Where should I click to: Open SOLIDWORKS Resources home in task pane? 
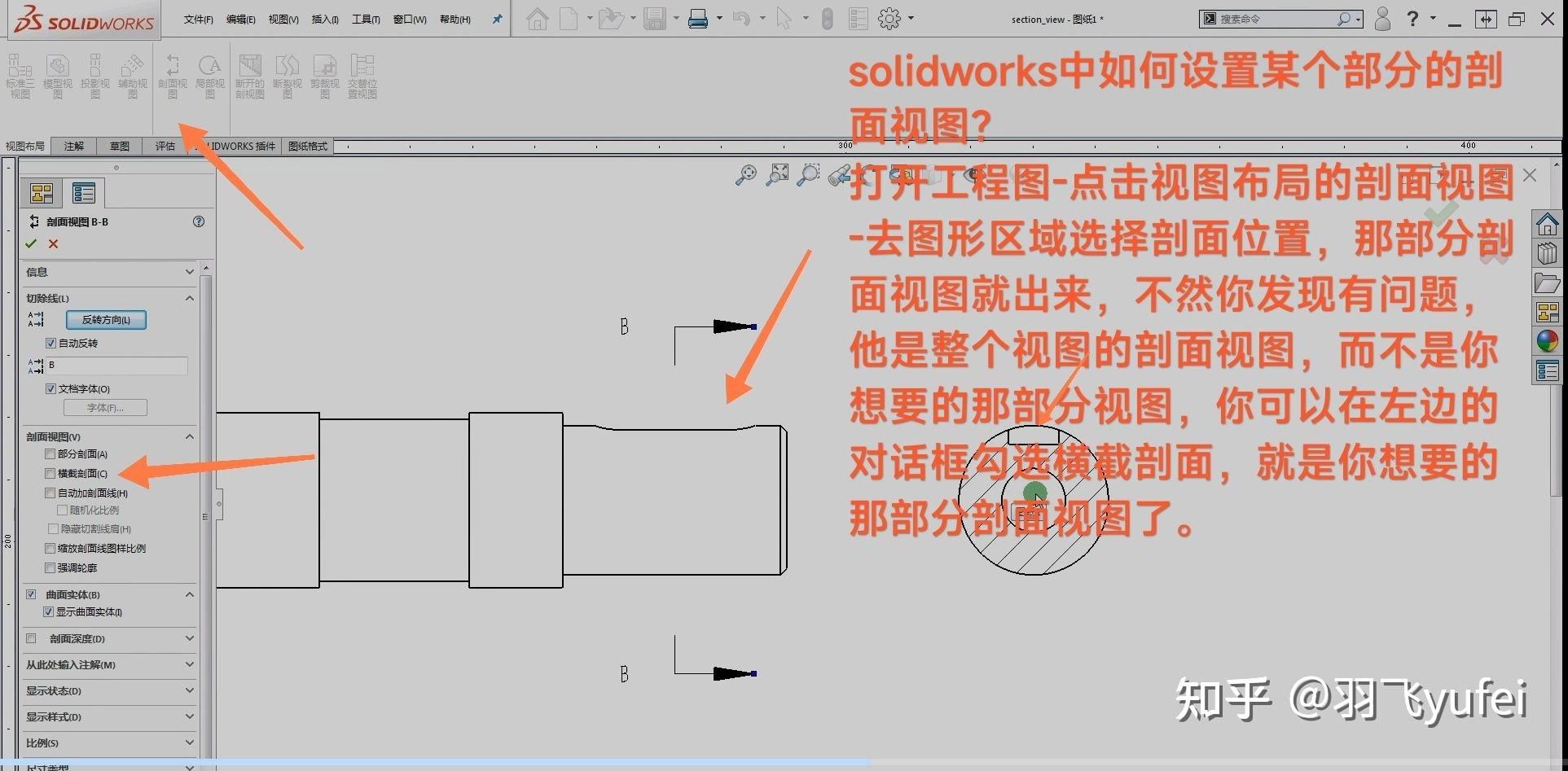(x=1547, y=223)
